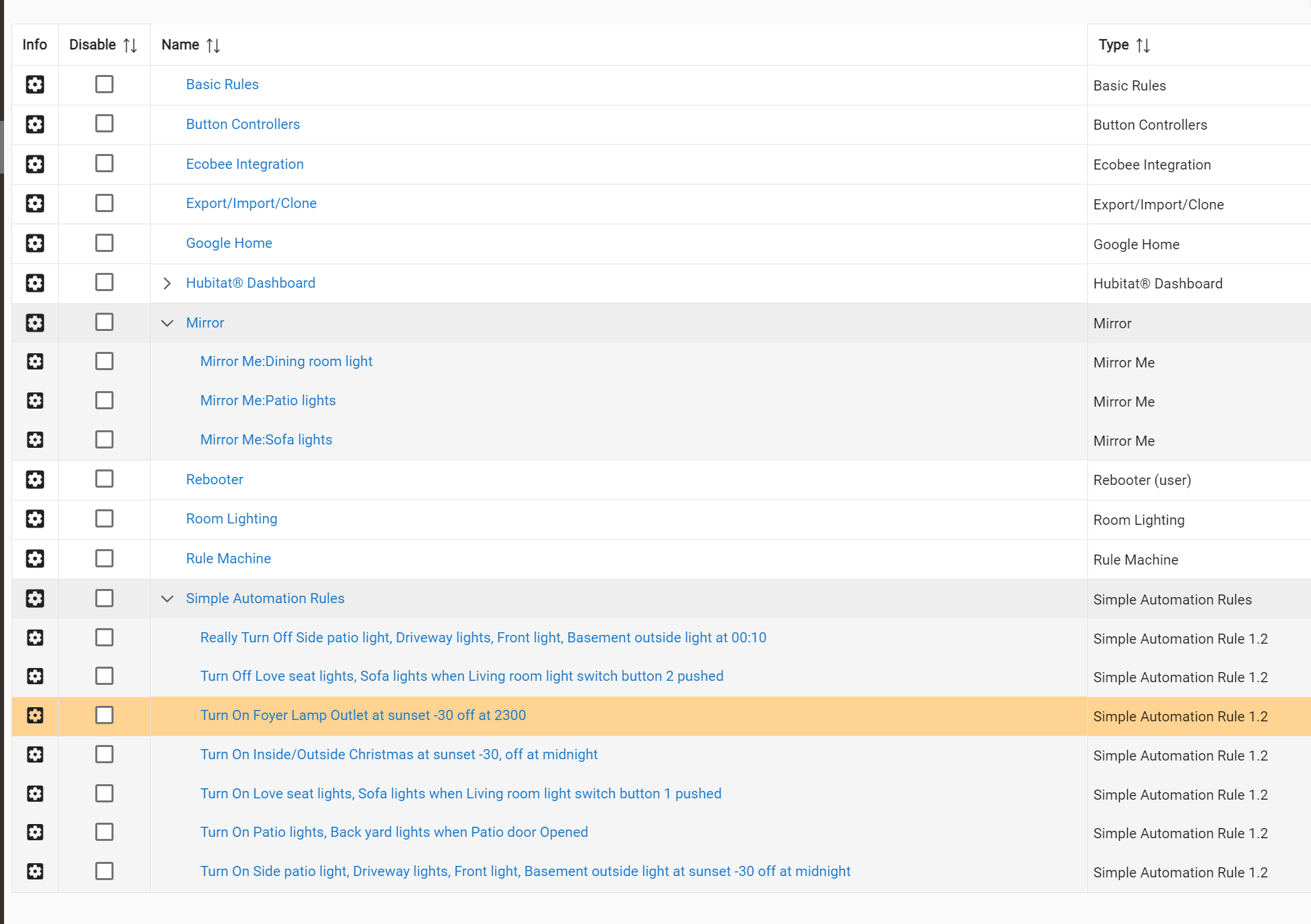Tick Disable checkbox for Rebooter
The height and width of the screenshot is (924, 1311).
point(104,479)
